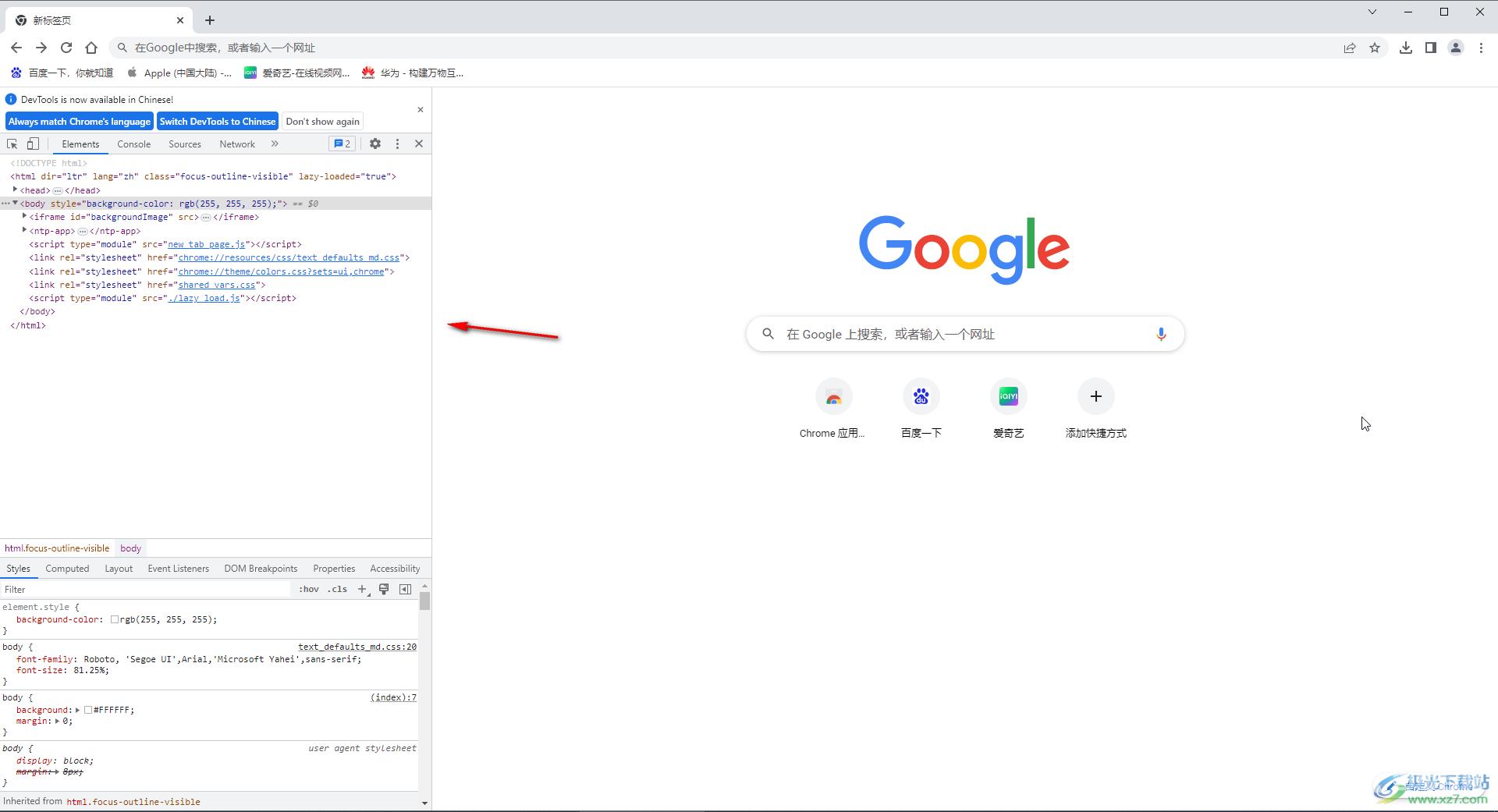
Task: Go forward in browser history
Action: point(41,48)
